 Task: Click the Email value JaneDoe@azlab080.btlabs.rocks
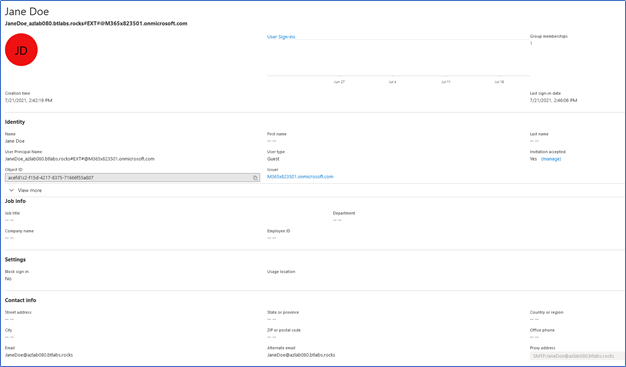click(x=39, y=355)
